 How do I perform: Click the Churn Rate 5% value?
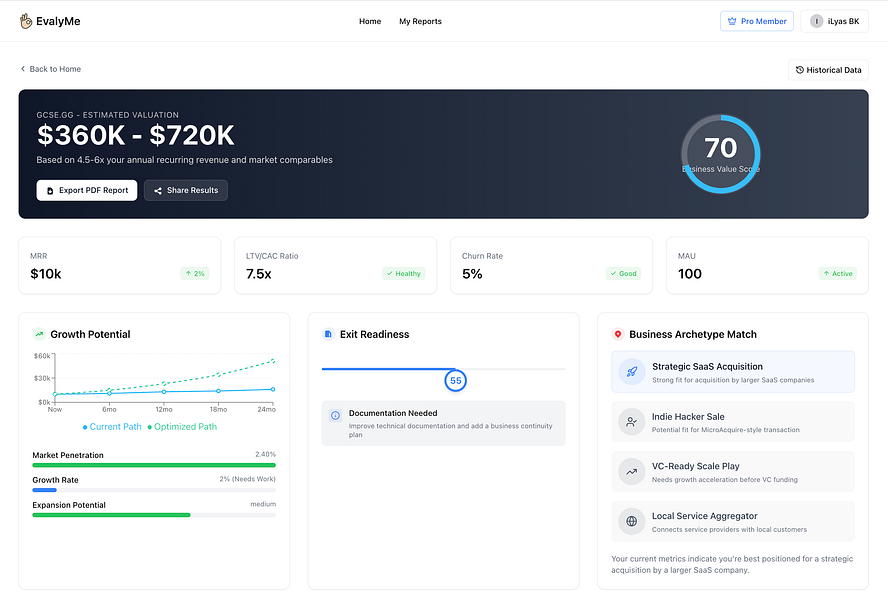point(472,274)
